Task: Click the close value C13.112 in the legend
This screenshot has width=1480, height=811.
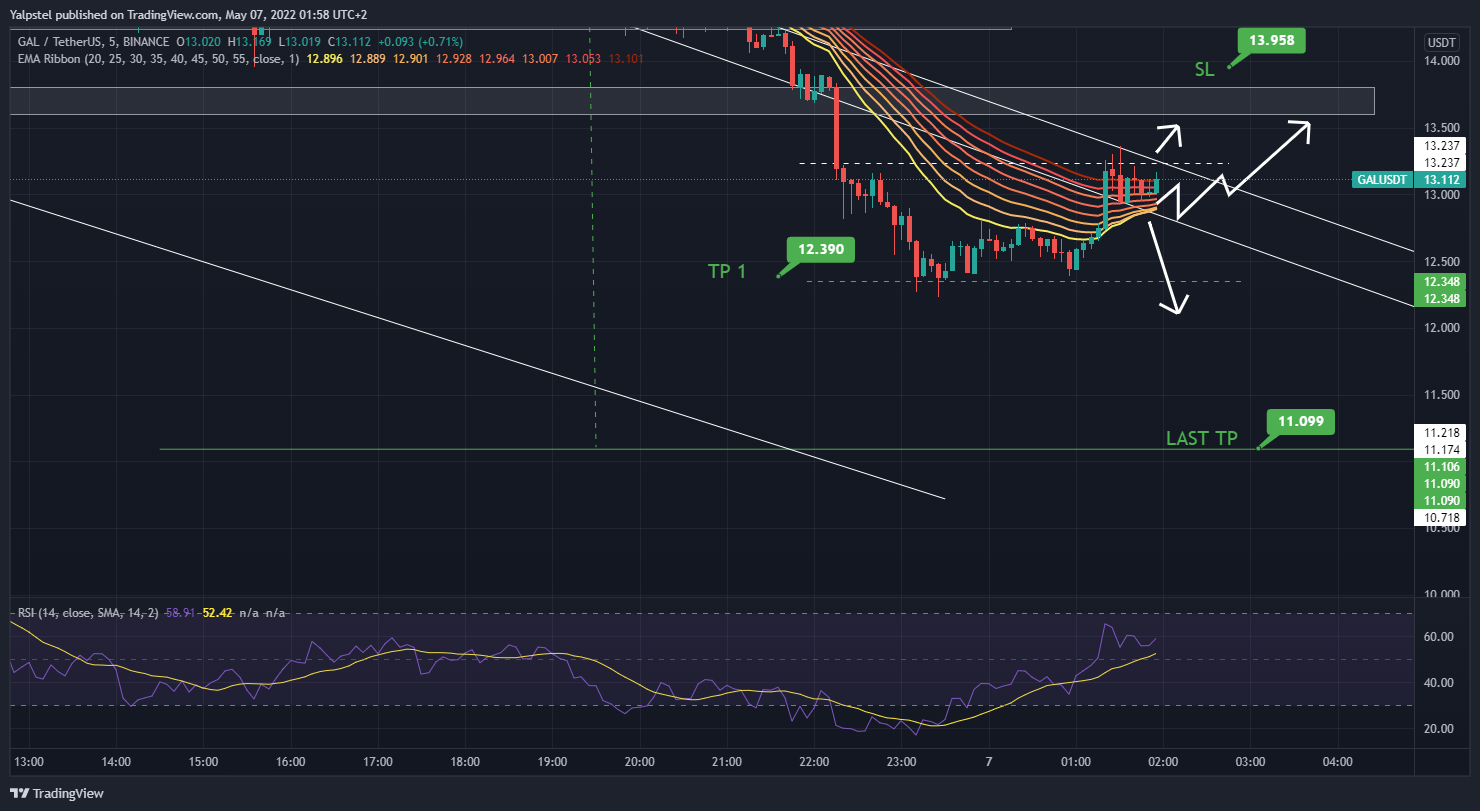Action: tap(350, 42)
